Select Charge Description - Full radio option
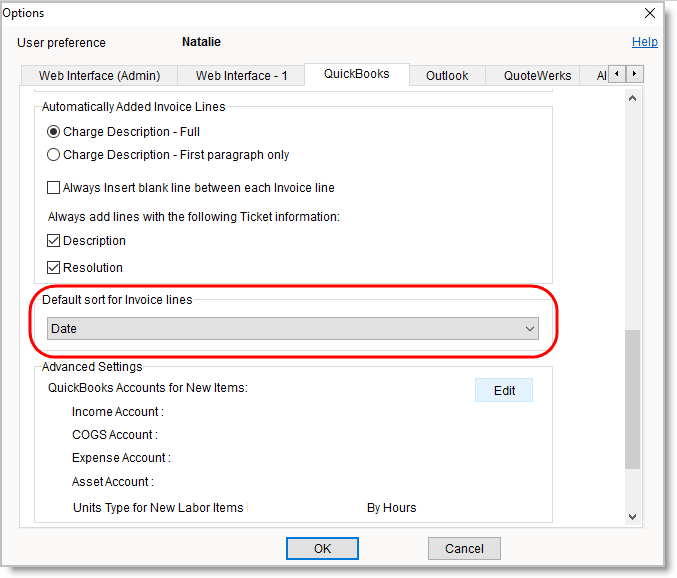The width and height of the screenshot is (677, 578). 54,132
